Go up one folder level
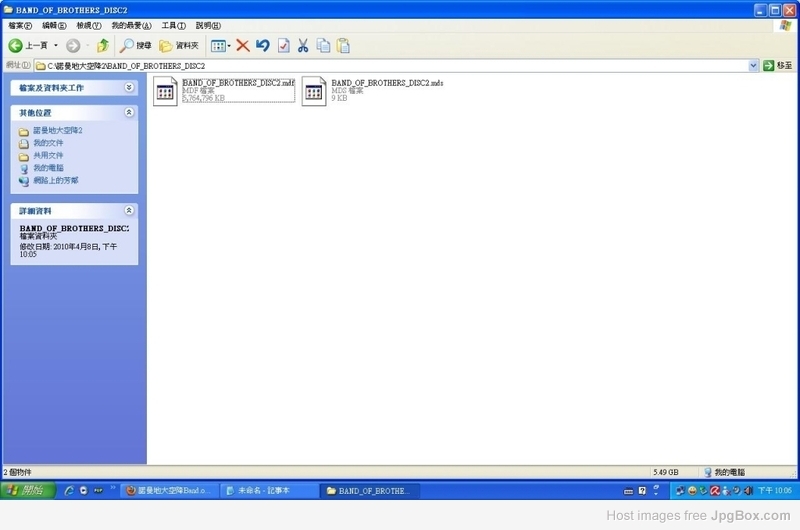The image size is (800, 530). tap(103, 46)
